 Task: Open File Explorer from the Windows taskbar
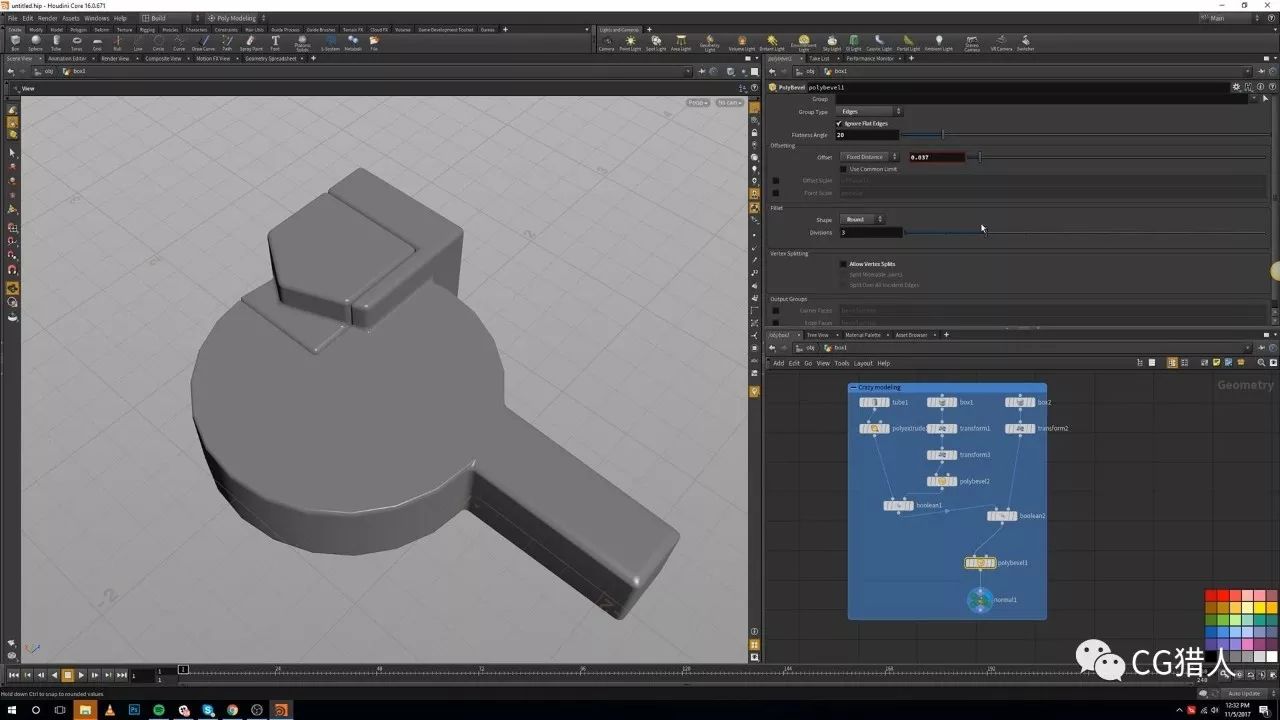coord(85,710)
